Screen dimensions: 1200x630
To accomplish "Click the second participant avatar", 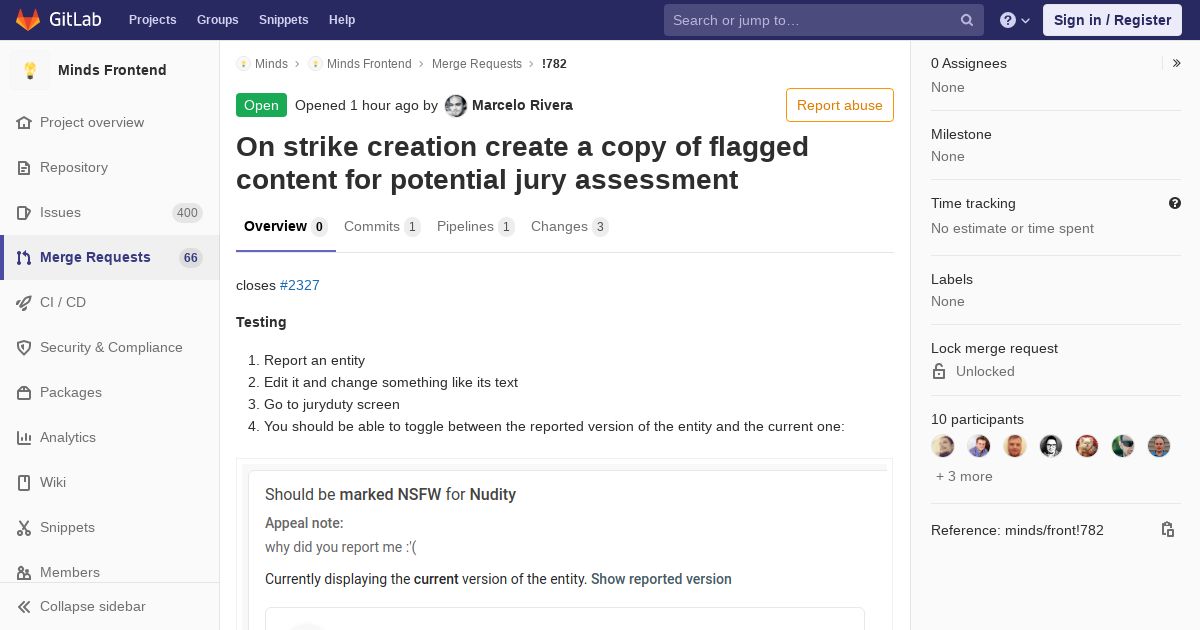I will [979, 446].
